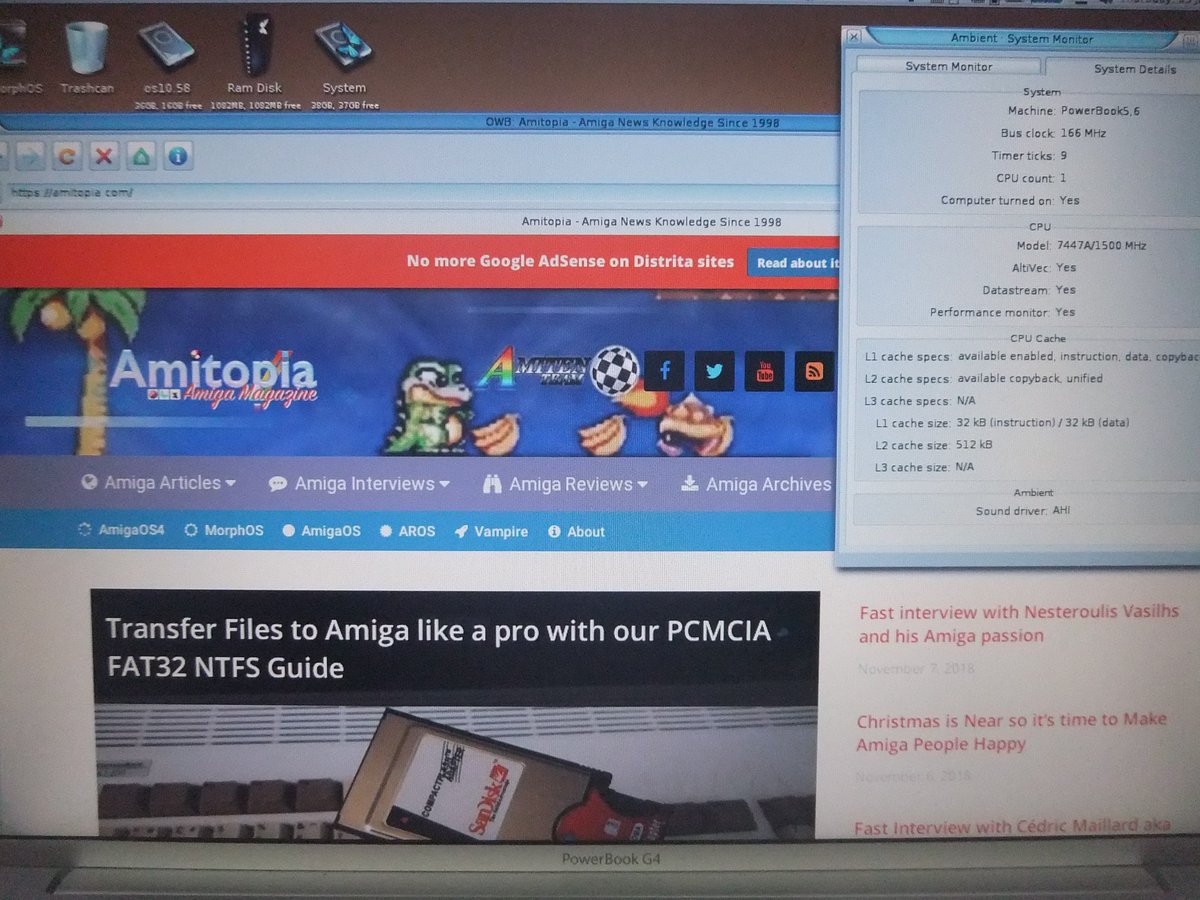Open Amitopia's YouTube icon

pyautogui.click(x=764, y=372)
